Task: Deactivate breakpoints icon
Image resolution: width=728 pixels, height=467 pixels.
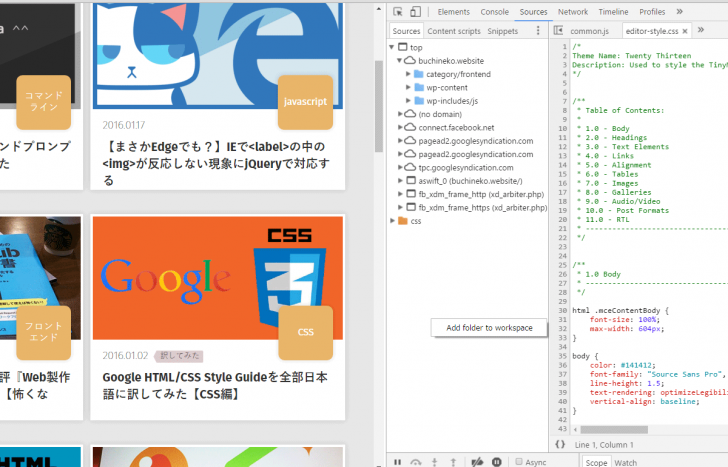Action: pos(477,462)
